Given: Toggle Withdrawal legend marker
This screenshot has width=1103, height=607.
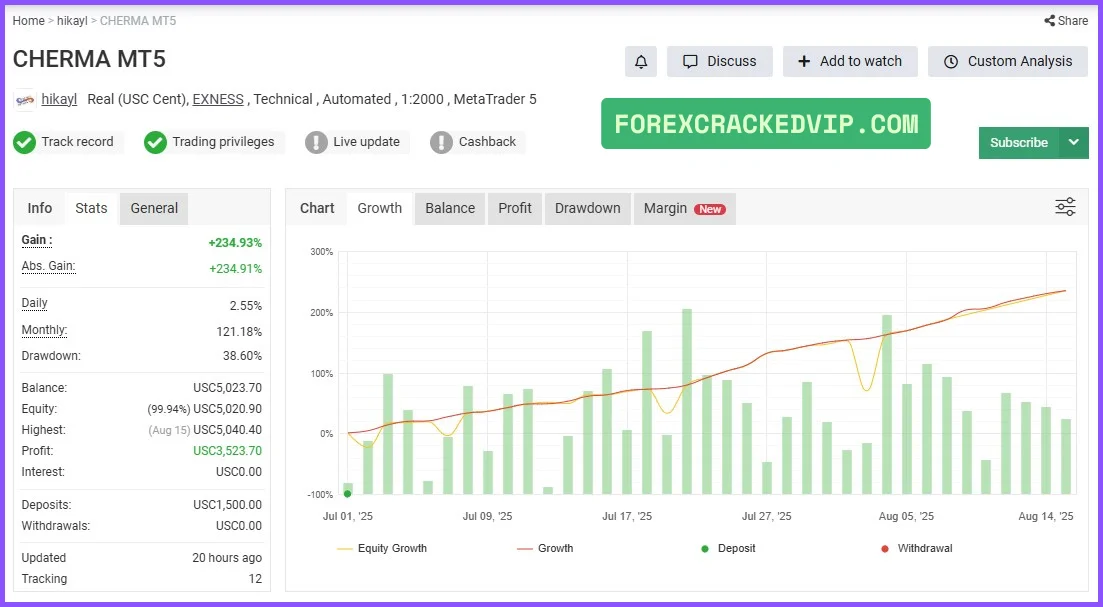Looking at the screenshot, I should [x=917, y=548].
